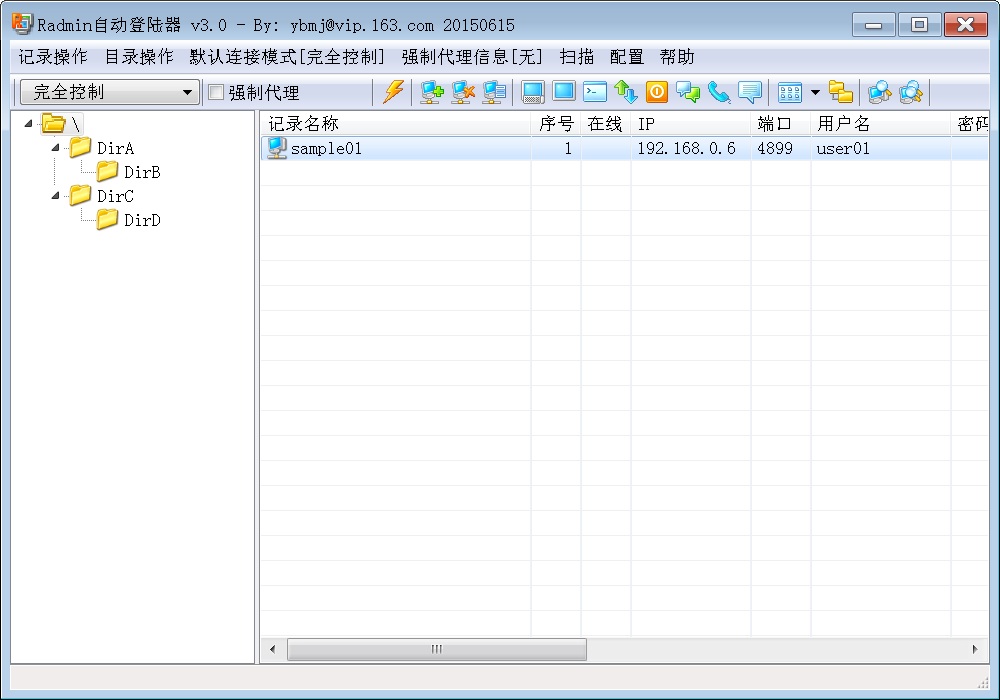Click the orange shutdown power icon

pos(657,92)
